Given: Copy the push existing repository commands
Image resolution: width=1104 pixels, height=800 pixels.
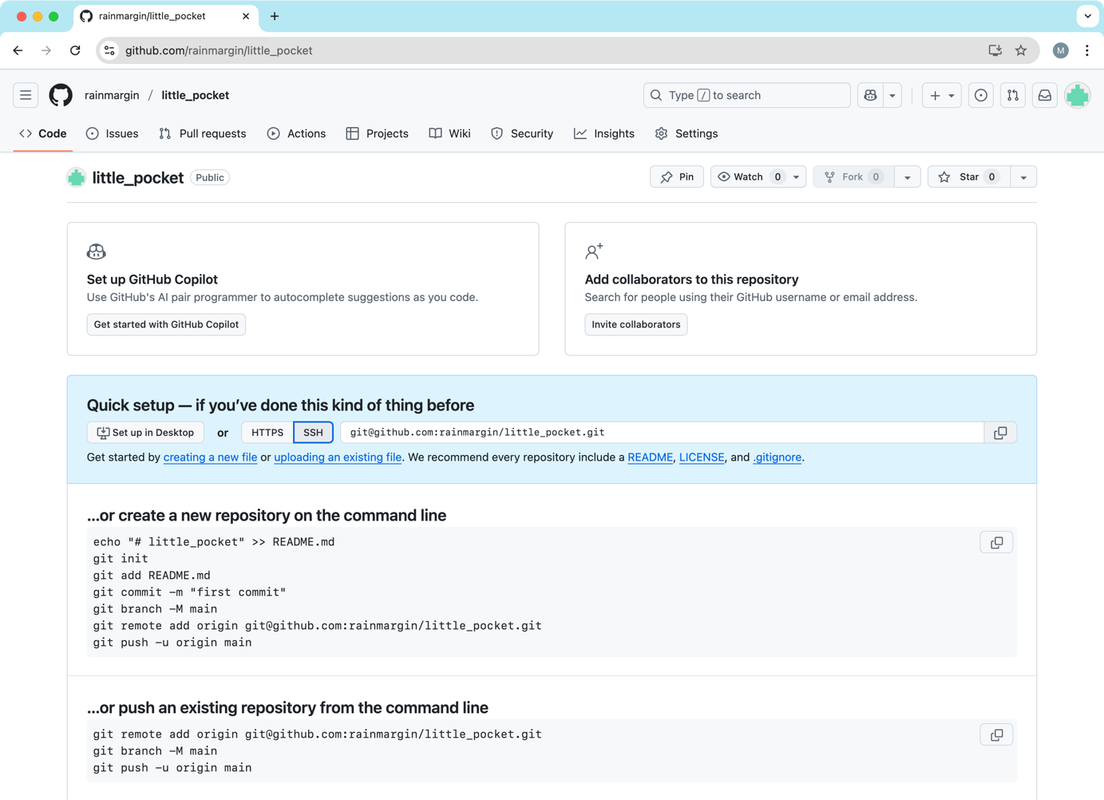Looking at the screenshot, I should 996,735.
